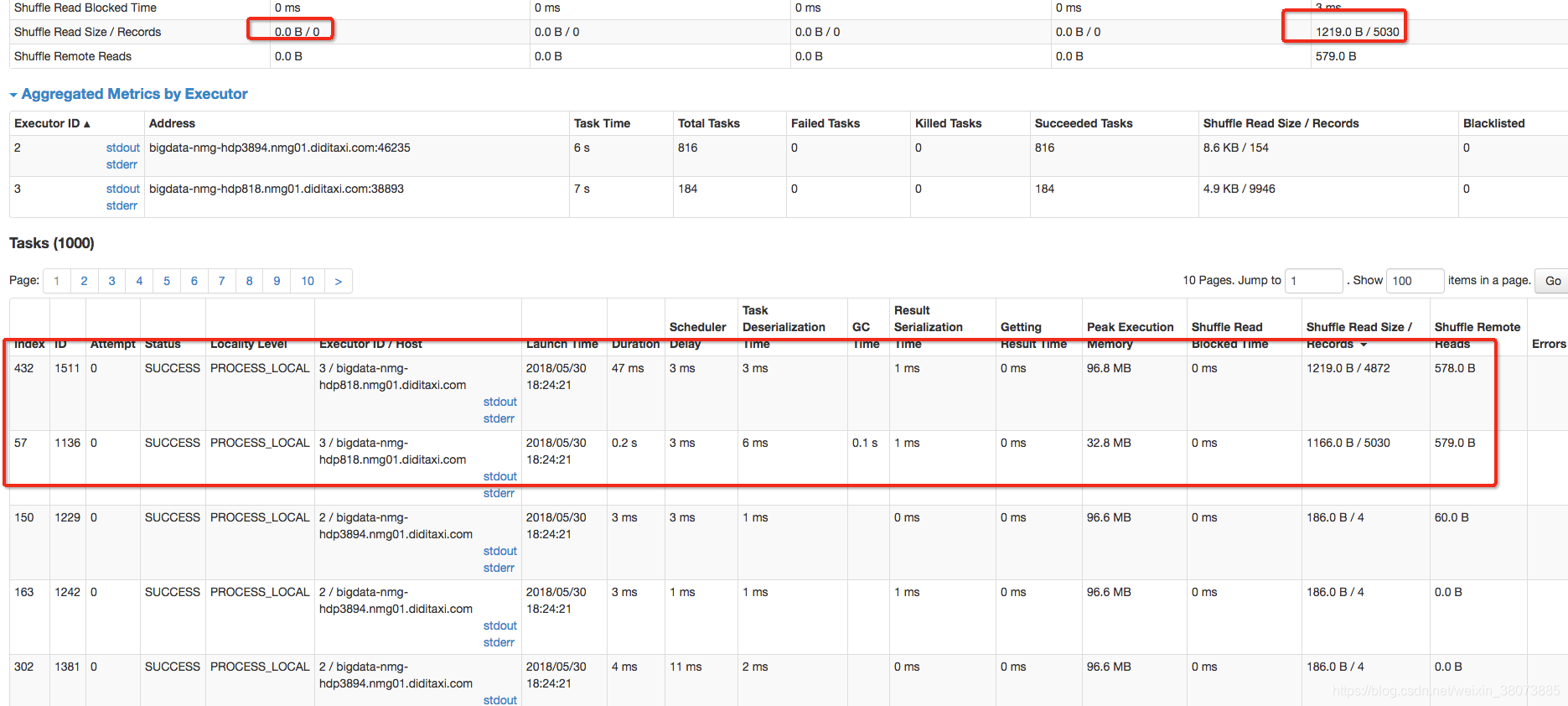Sort by Executor ID column header

pyautogui.click(x=51, y=123)
